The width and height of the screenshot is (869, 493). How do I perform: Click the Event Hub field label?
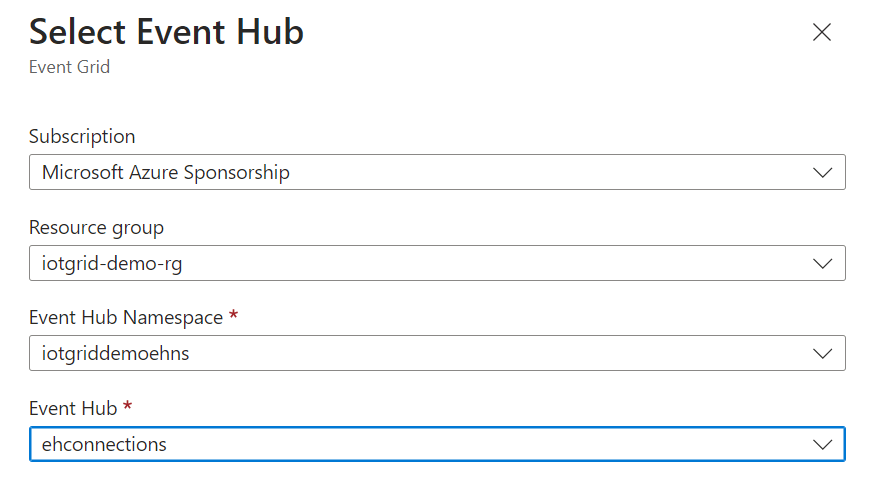tap(71, 408)
